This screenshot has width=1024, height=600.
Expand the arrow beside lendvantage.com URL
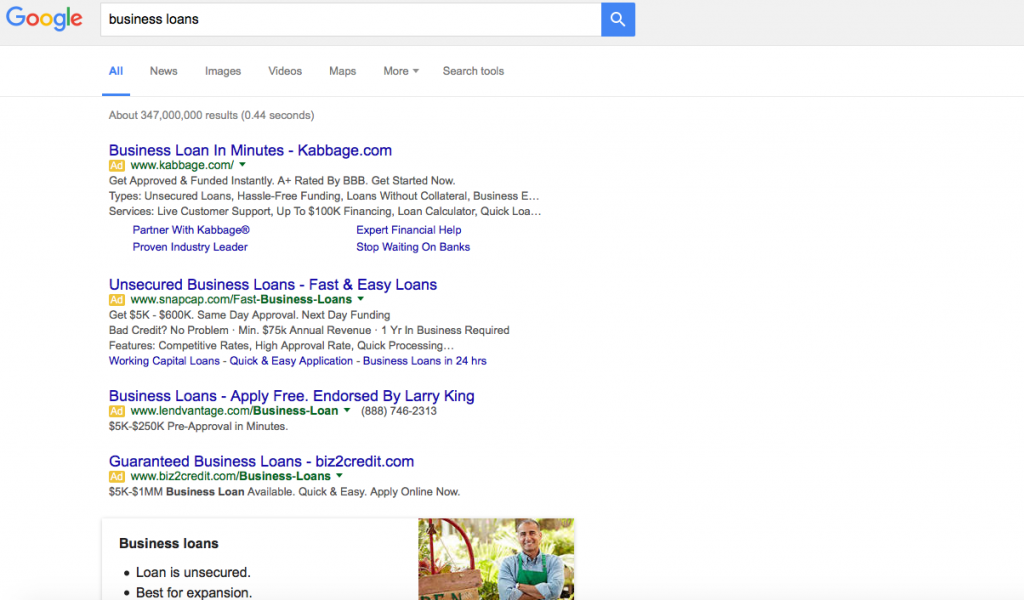[x=345, y=410]
